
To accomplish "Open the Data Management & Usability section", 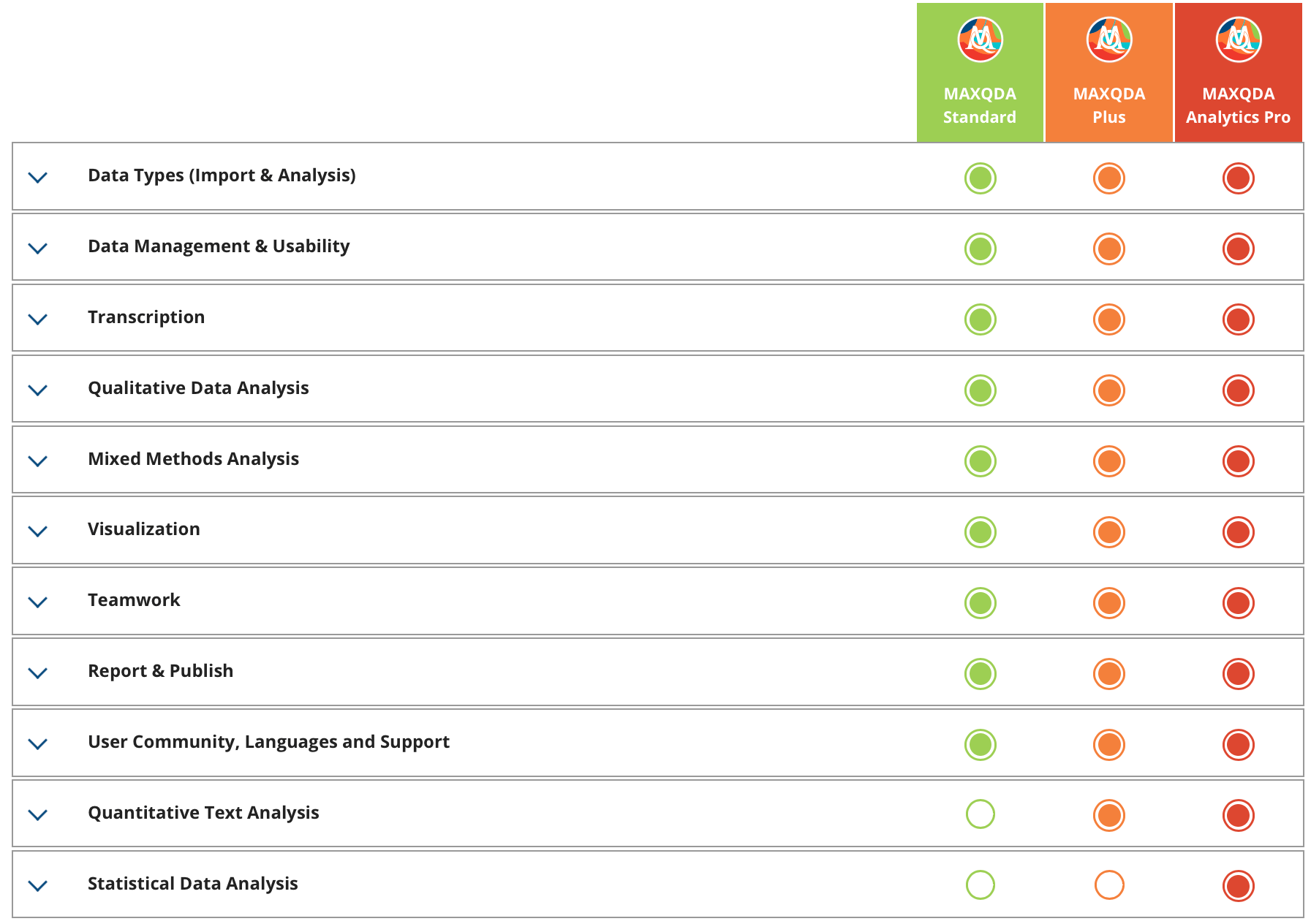I will [x=219, y=246].
